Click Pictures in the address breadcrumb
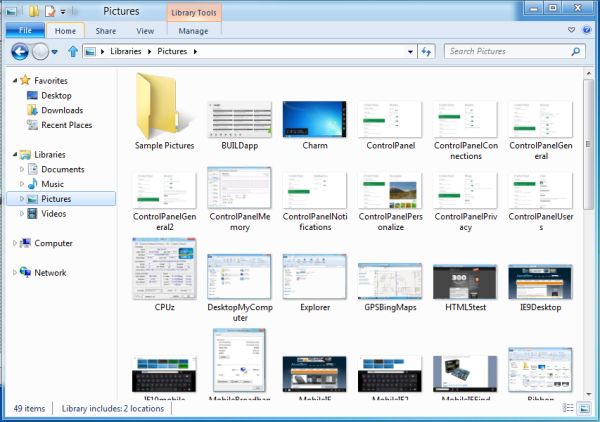The image size is (600, 422). click(172, 51)
